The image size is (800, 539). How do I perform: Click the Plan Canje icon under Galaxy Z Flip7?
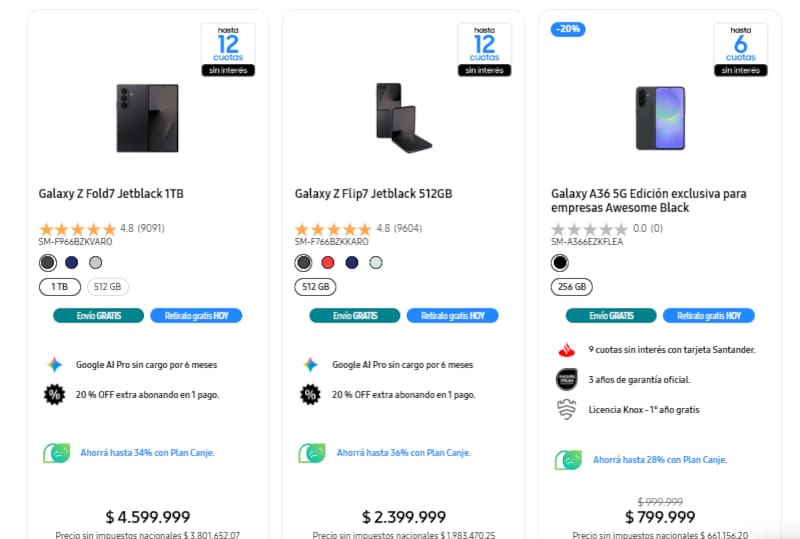click(x=312, y=453)
